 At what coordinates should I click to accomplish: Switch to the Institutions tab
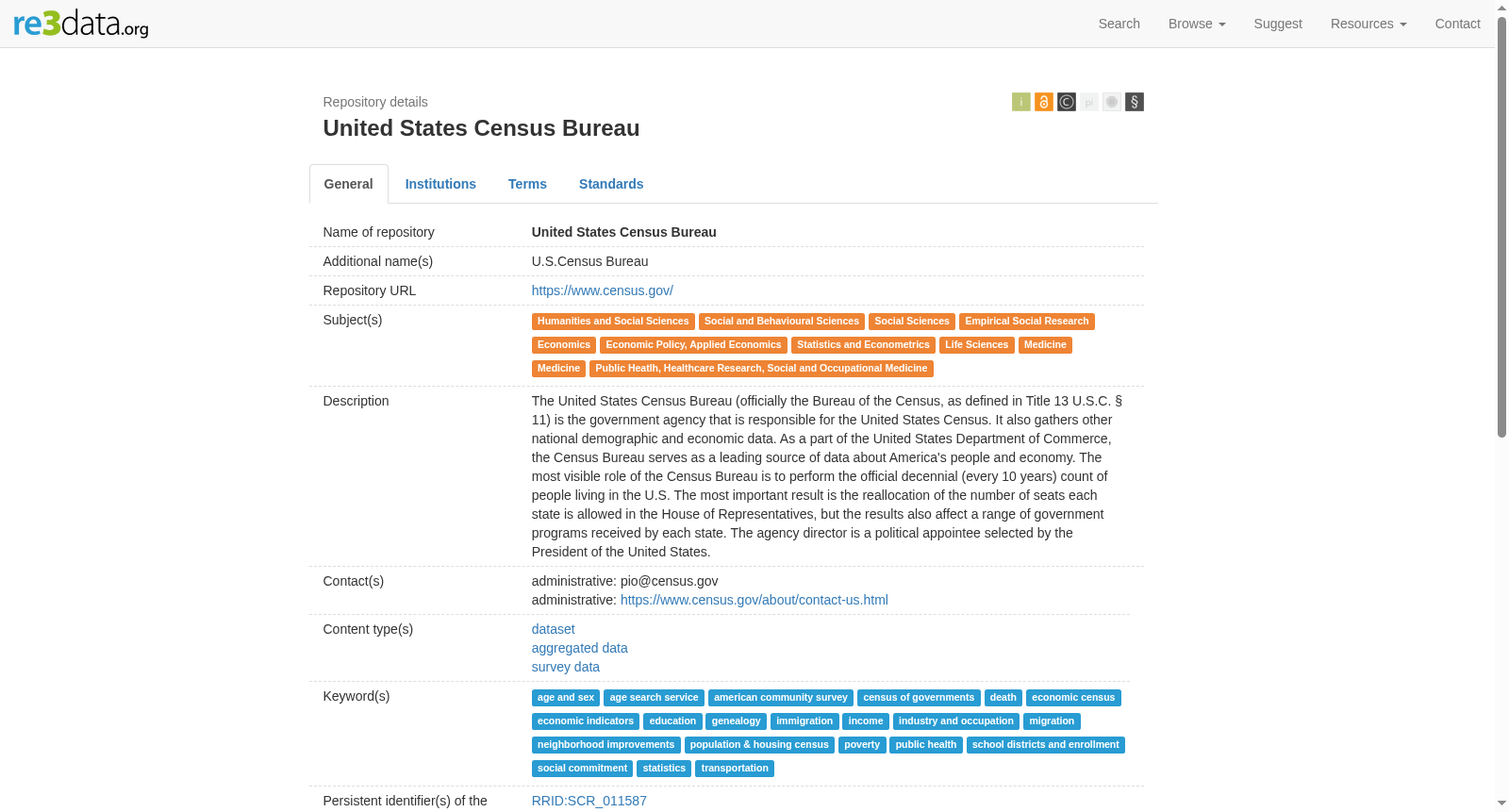coord(440,184)
